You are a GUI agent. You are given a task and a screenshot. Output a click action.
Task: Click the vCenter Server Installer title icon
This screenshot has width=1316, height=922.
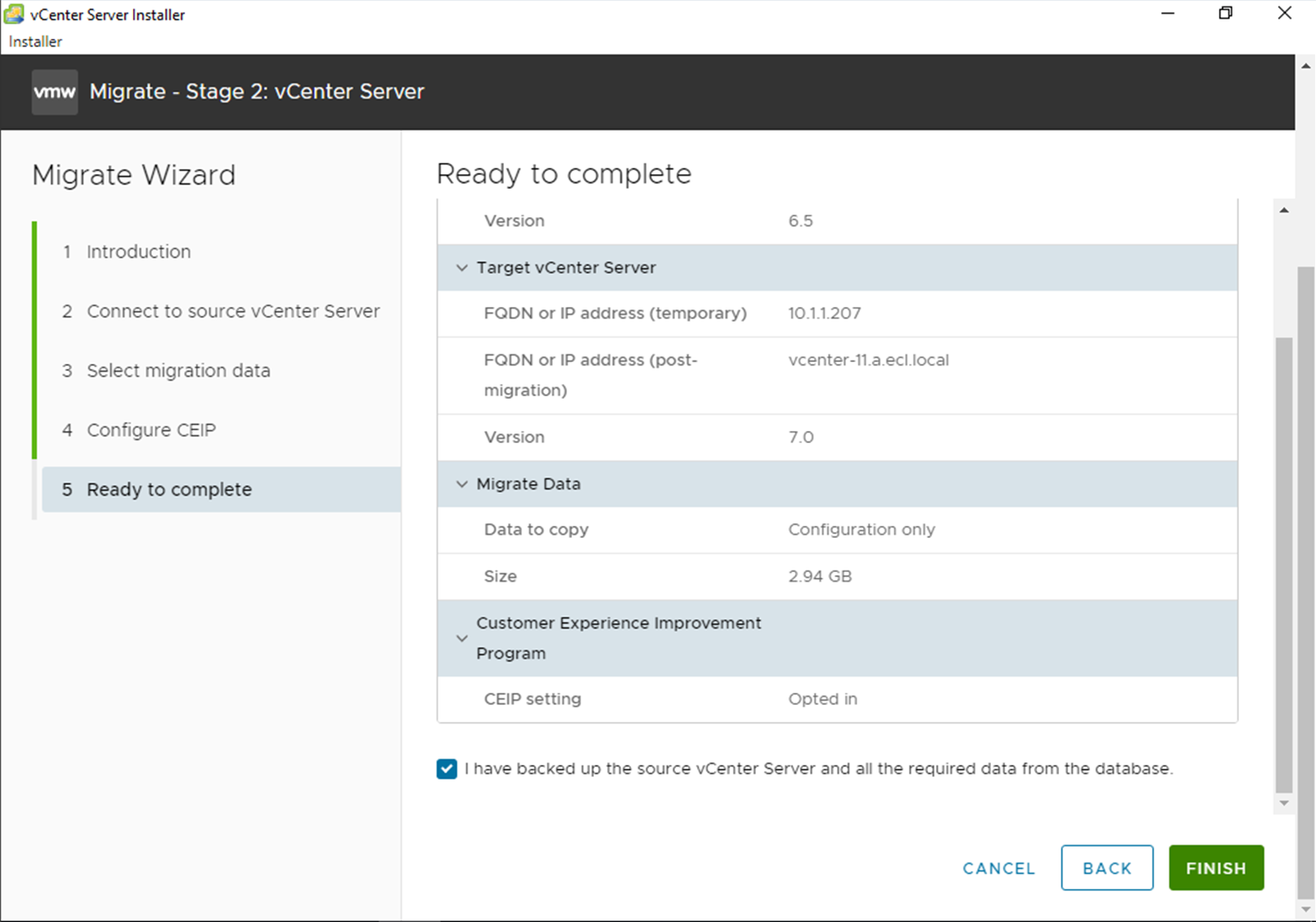coord(14,14)
